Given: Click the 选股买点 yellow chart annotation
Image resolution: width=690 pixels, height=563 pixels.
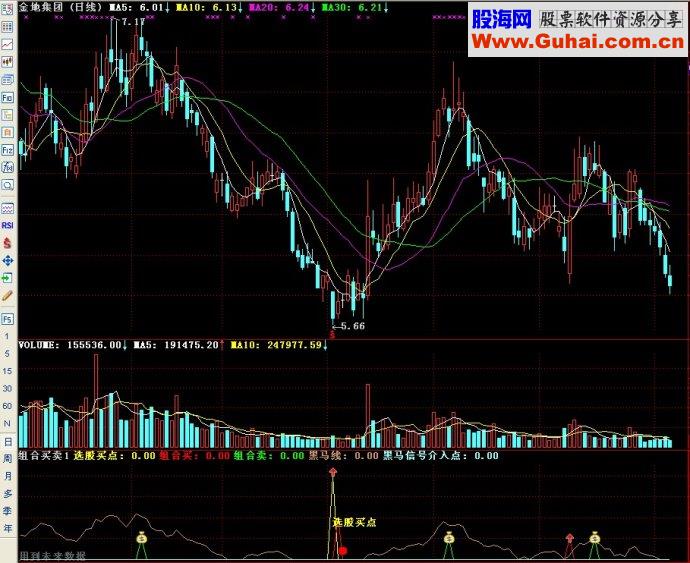Looking at the screenshot, I should (354, 523).
